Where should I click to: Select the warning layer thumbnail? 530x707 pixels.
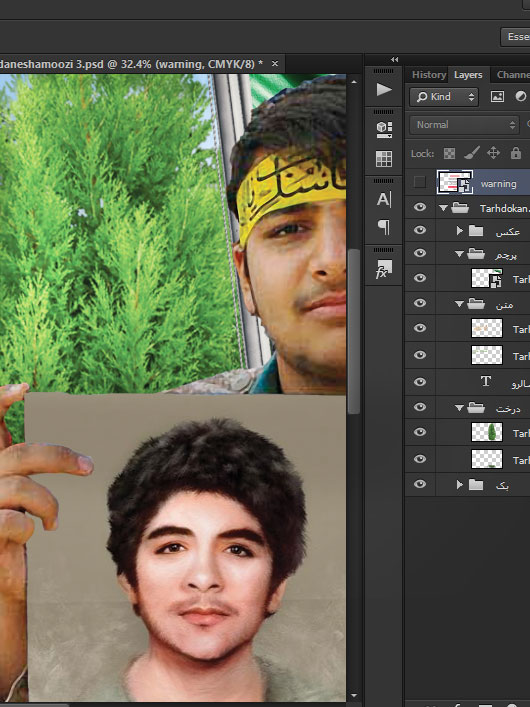455,182
